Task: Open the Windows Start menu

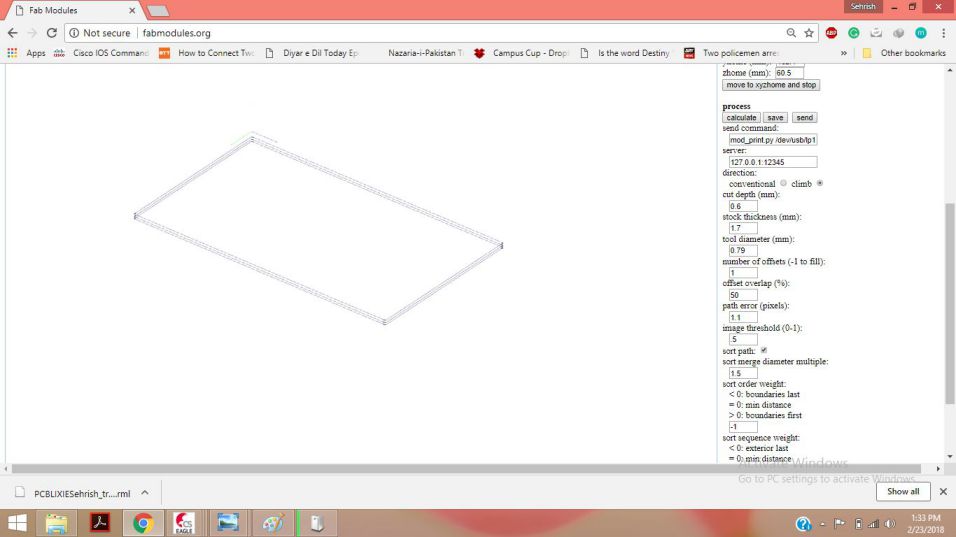Action: coord(17,523)
